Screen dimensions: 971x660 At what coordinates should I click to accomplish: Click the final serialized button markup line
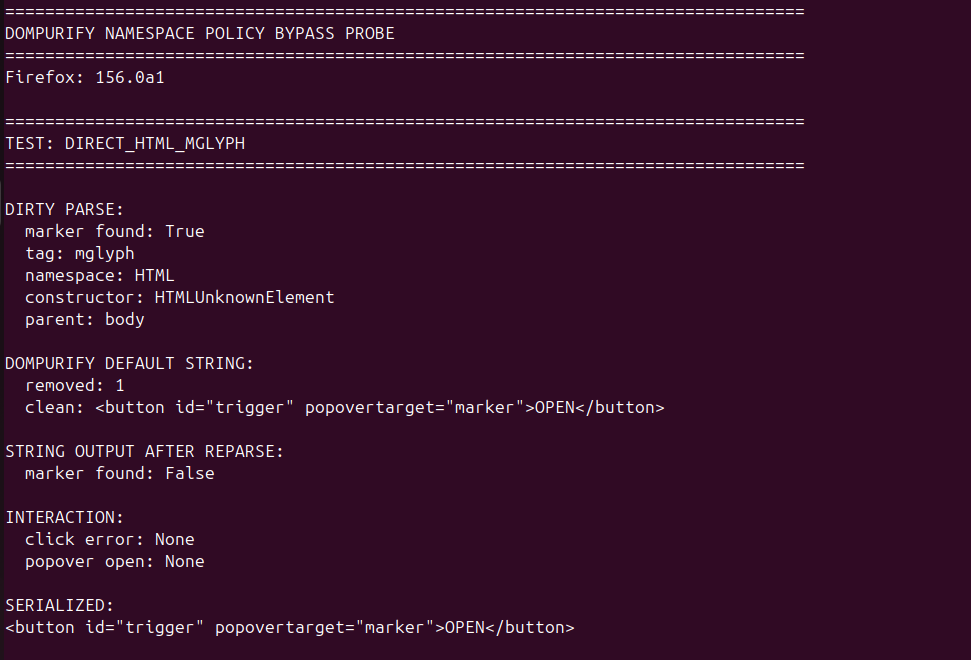290,627
